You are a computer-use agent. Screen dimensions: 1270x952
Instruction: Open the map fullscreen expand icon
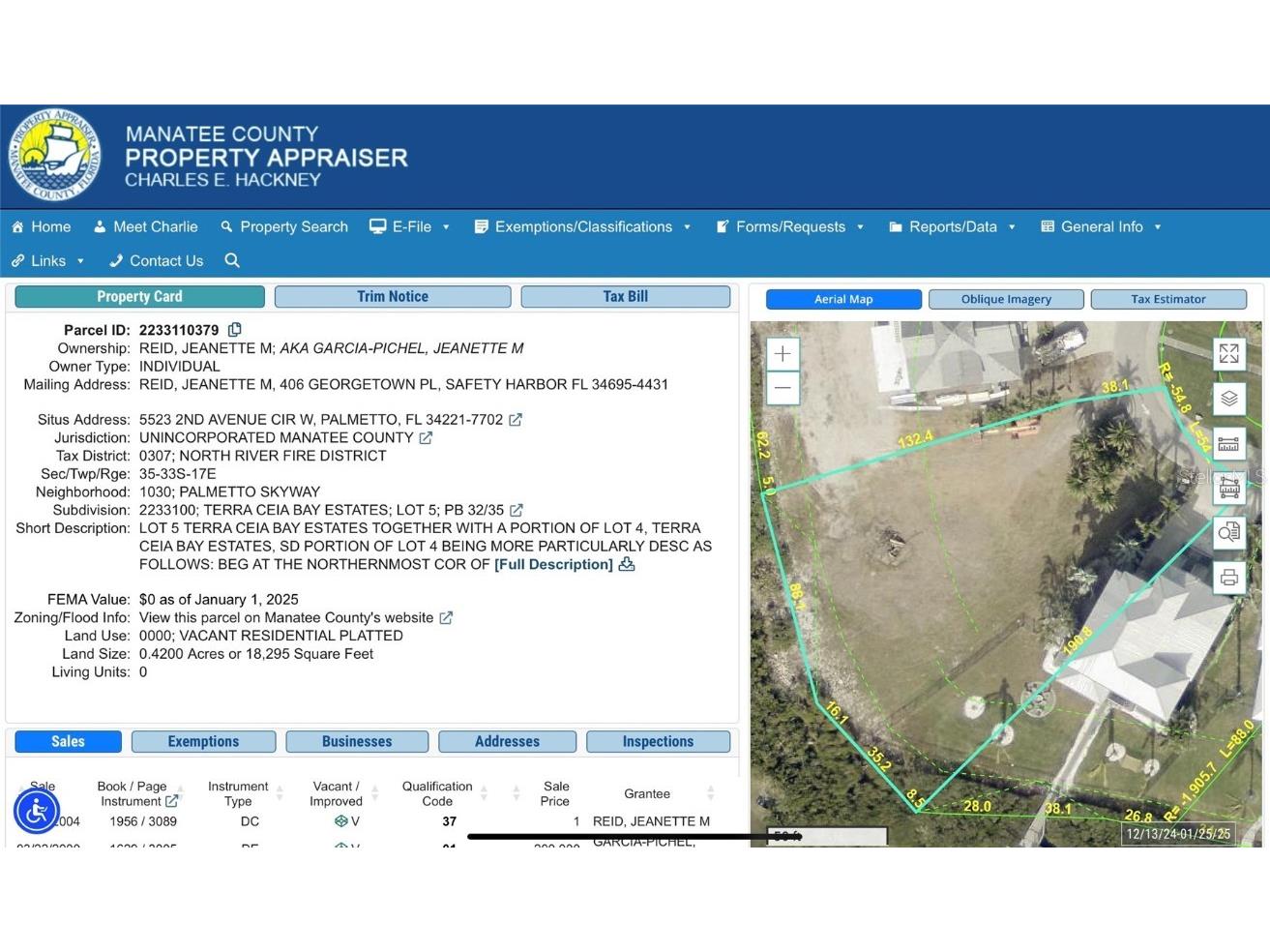tap(1229, 354)
